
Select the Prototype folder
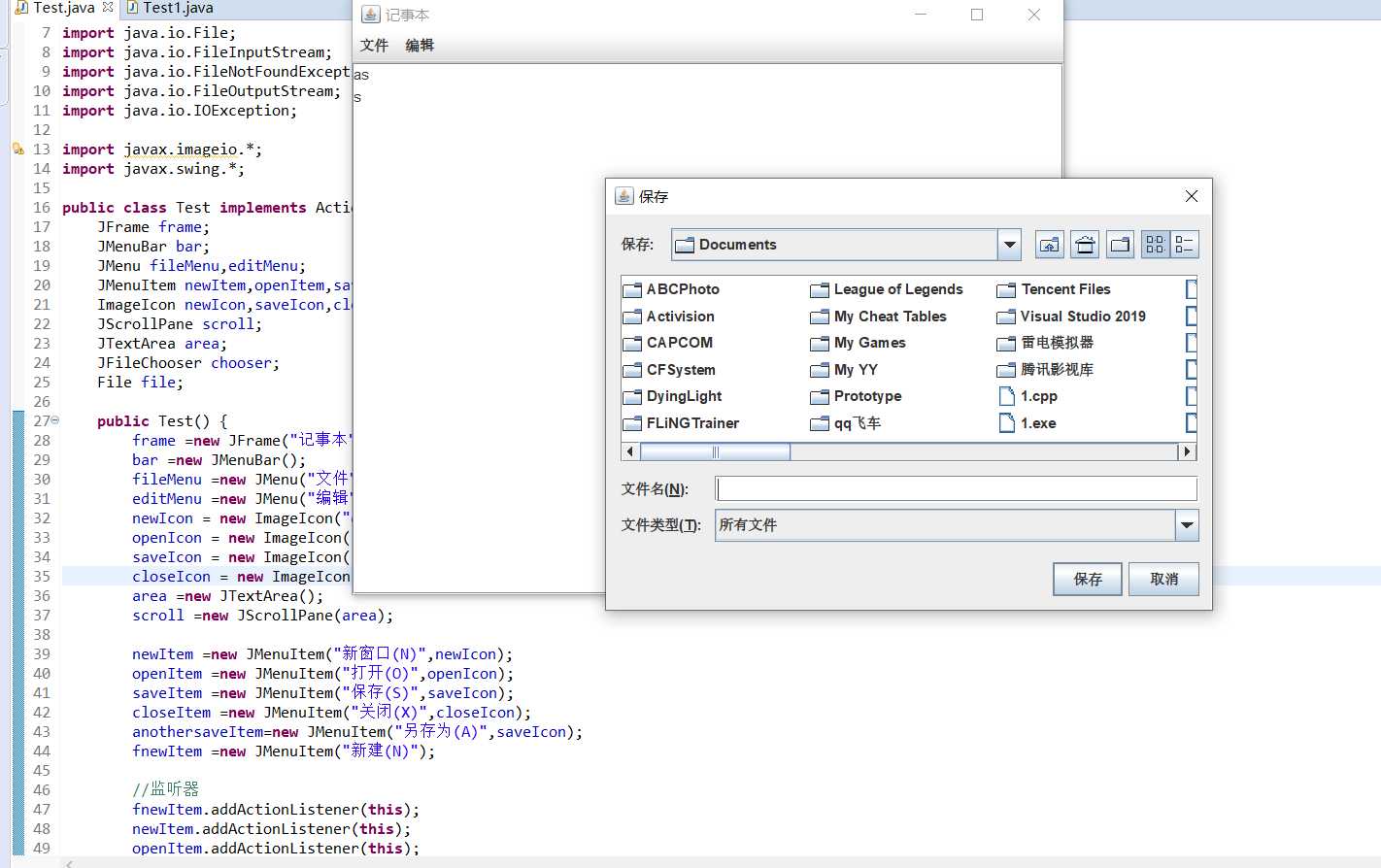click(x=856, y=396)
